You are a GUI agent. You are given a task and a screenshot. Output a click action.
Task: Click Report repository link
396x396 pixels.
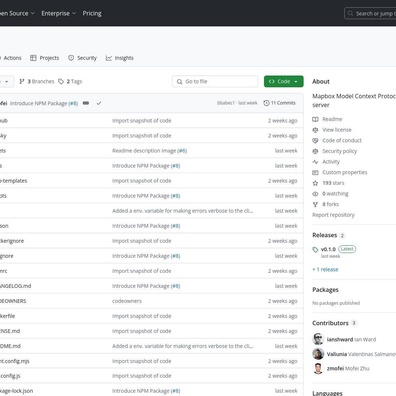click(333, 215)
